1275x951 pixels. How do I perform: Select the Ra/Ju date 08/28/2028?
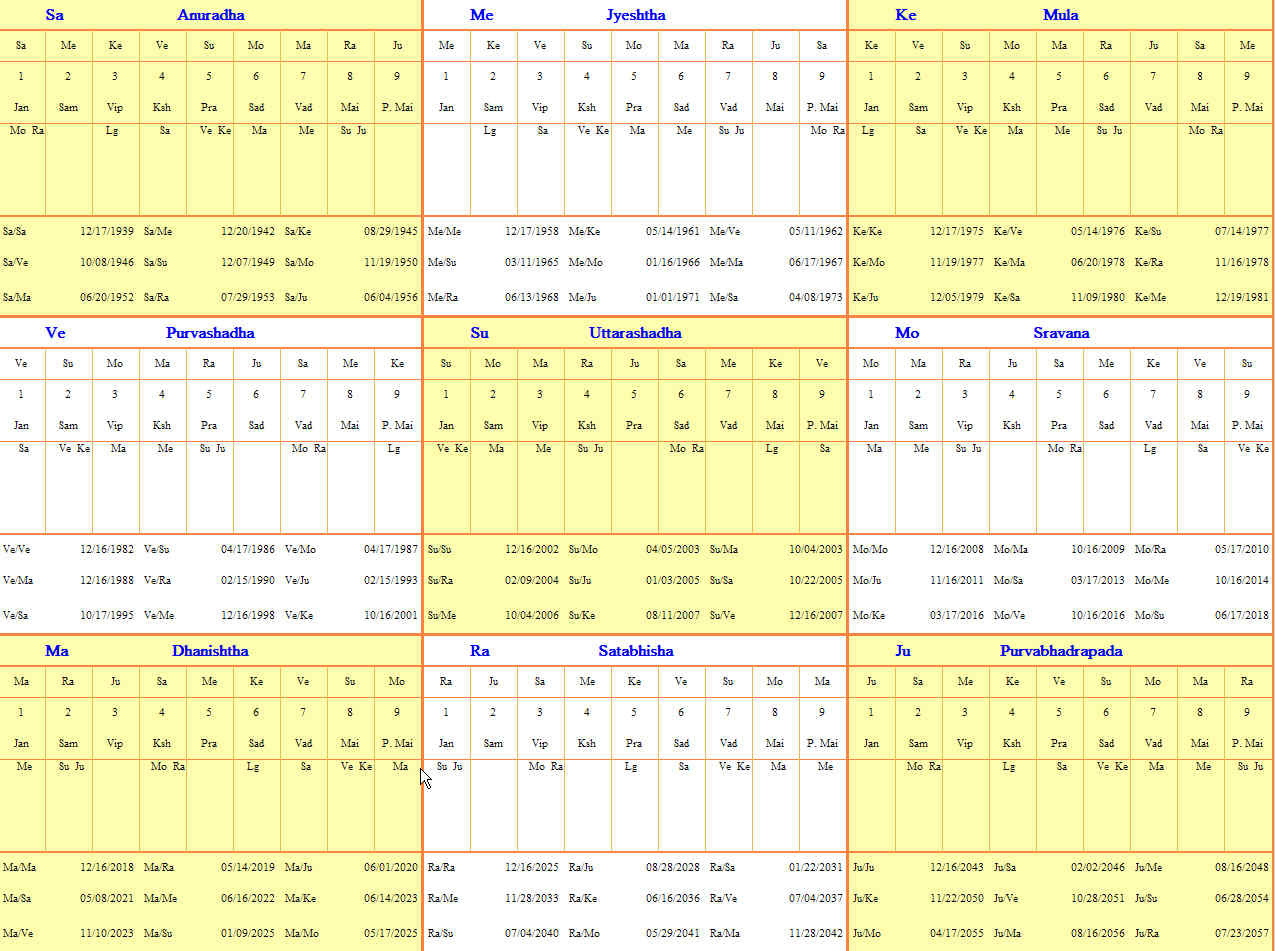click(x=672, y=867)
